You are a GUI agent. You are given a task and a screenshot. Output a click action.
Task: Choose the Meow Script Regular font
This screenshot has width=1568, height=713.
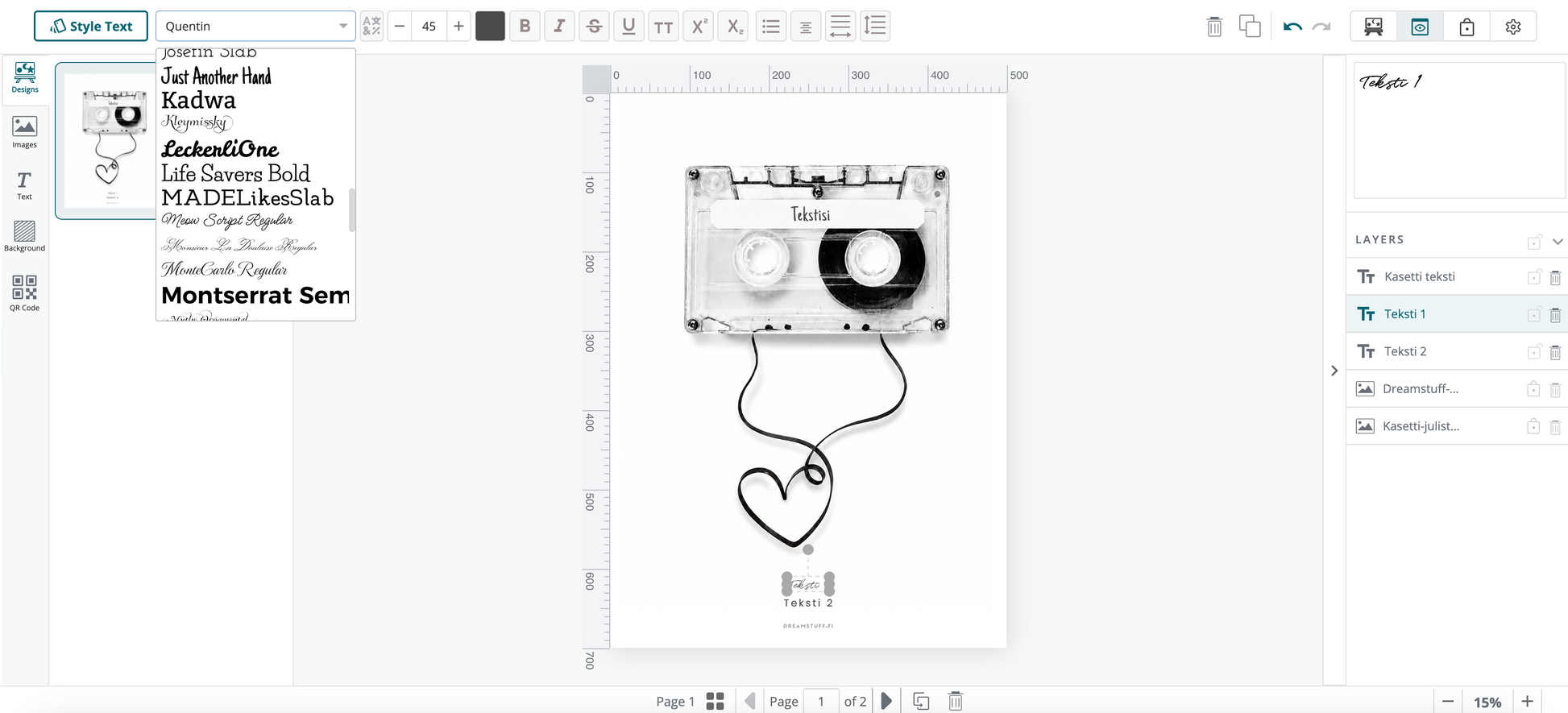click(227, 220)
